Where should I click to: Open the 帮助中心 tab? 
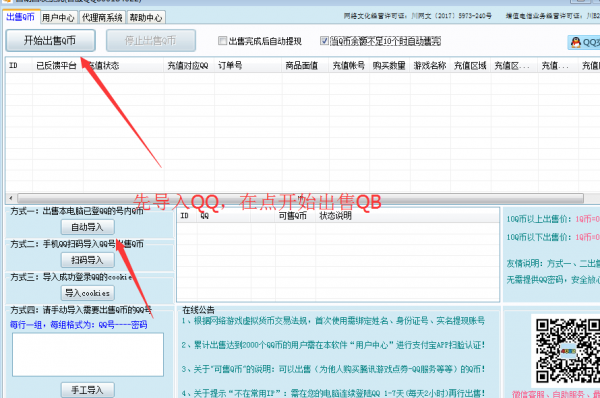tap(146, 18)
